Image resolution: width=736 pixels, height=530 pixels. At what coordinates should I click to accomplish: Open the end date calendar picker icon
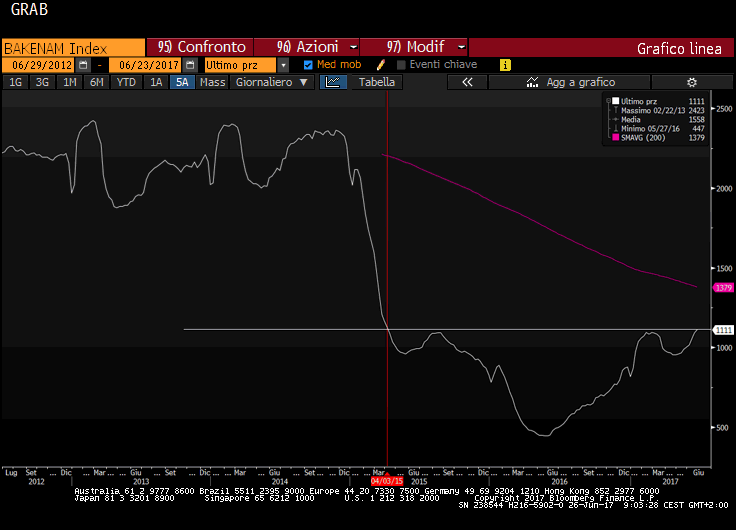click(190, 65)
